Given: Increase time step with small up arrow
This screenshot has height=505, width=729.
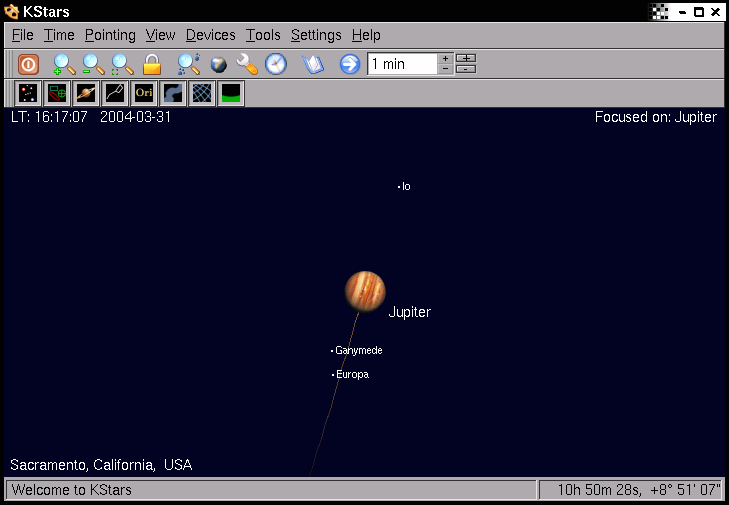Looking at the screenshot, I should [x=445, y=58].
